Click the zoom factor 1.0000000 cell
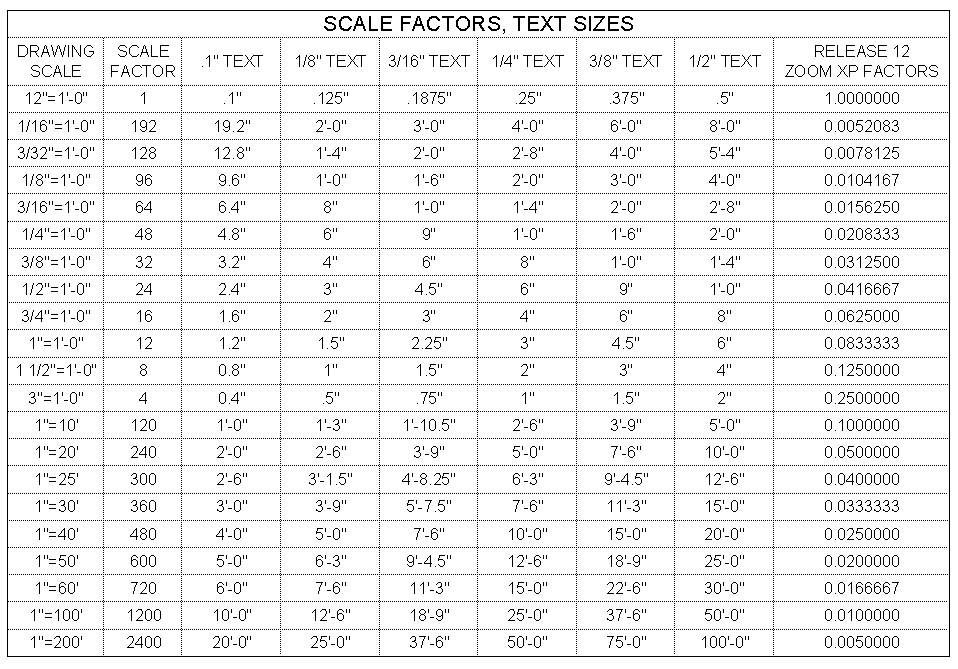This screenshot has width=958, height=669. point(861,99)
